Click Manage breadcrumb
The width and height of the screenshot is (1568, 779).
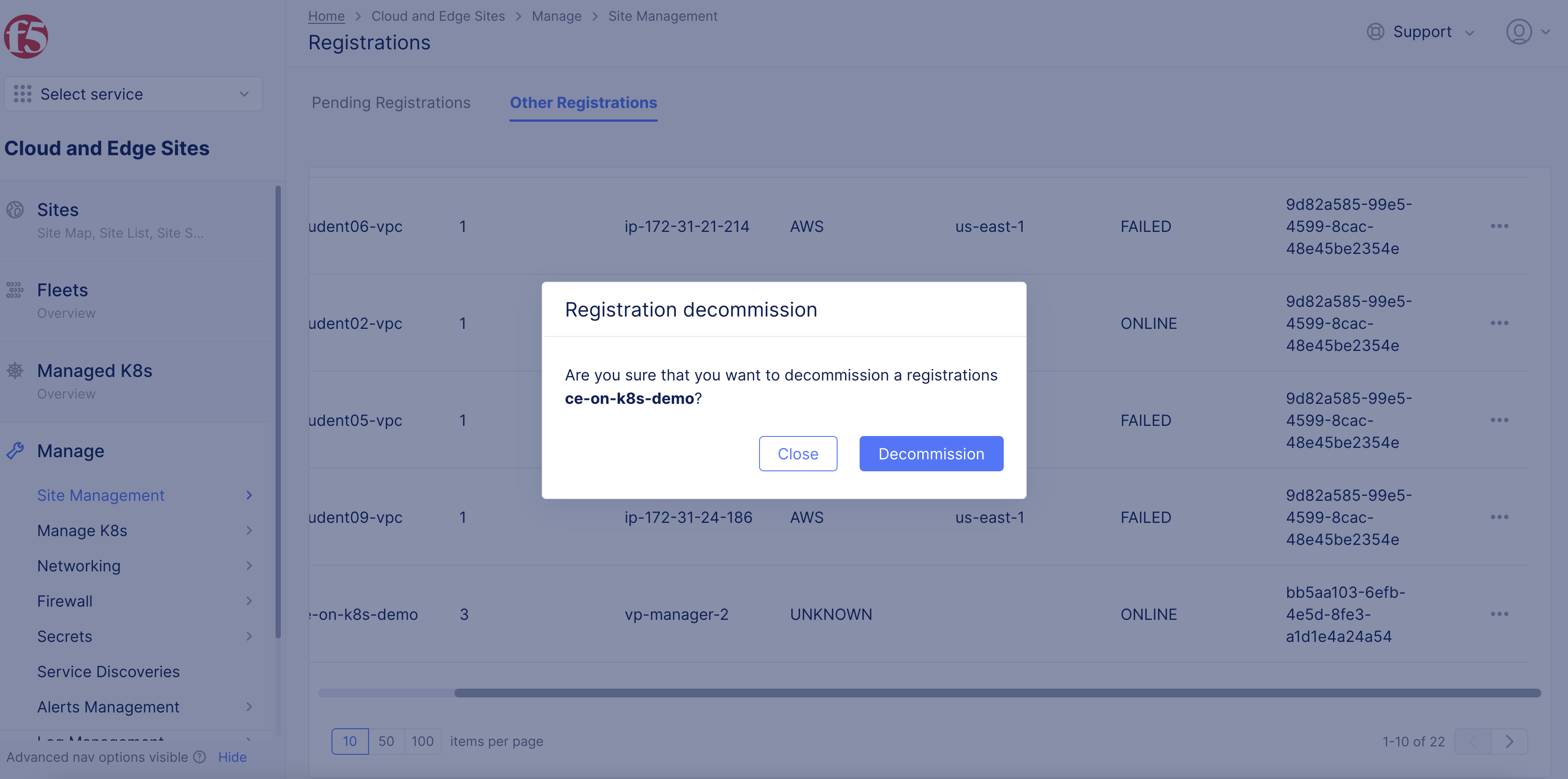[556, 16]
